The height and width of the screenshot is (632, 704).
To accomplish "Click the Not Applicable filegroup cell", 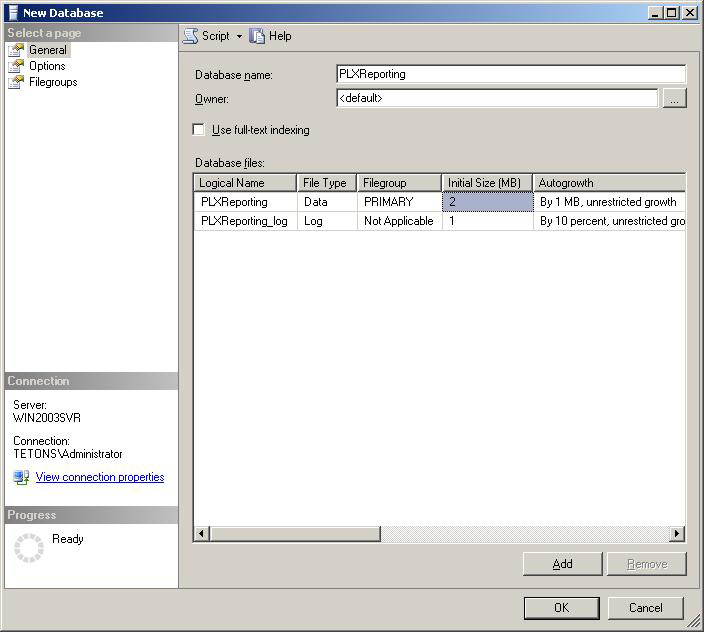I will click(400, 221).
